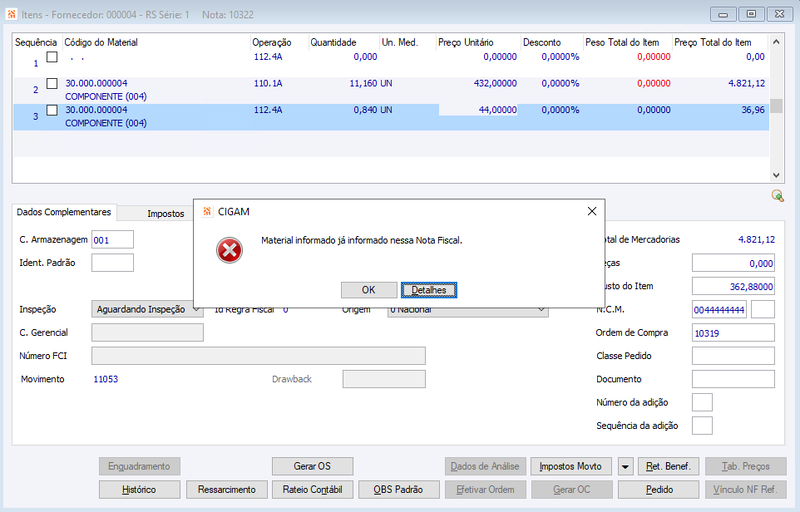Click the N.C.M. field 0044444444
Image resolution: width=800 pixels, height=512 pixels.
[x=719, y=310]
